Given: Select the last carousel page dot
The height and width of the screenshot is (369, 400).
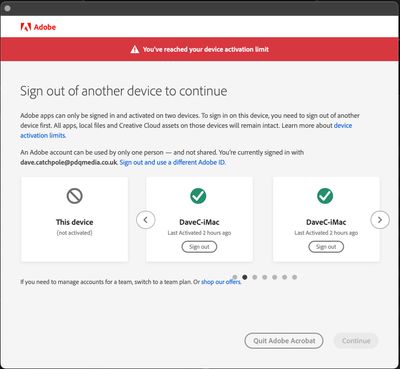Looking at the screenshot, I should (x=294, y=277).
